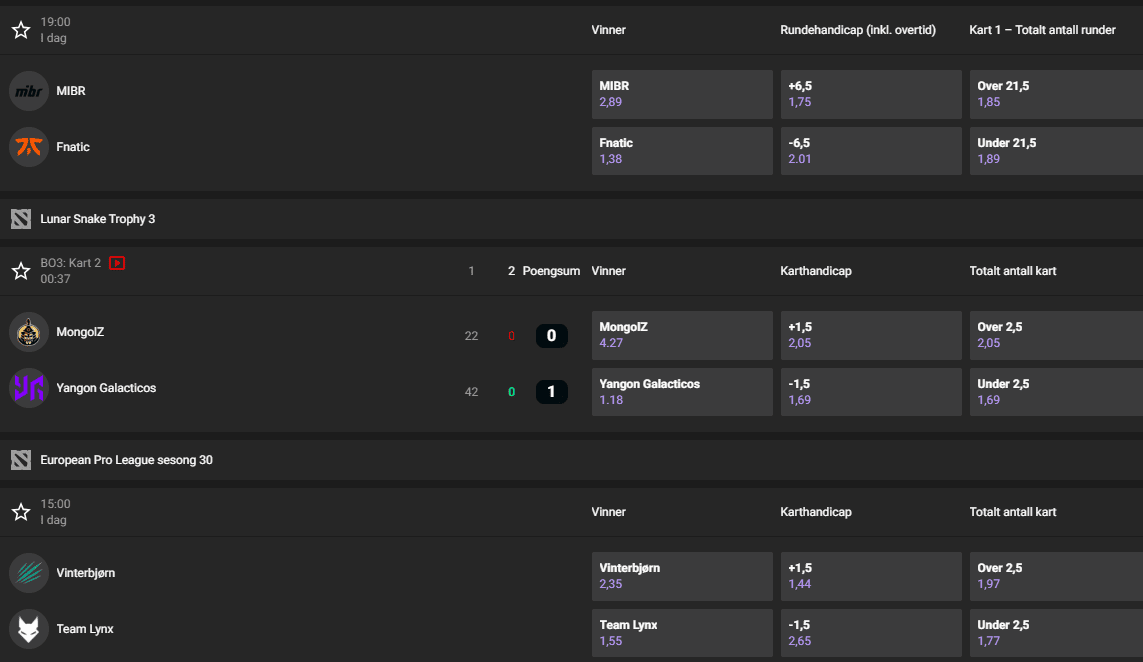Viewport: 1143px width, 662px height.
Task: Click the Dota icon beside European Pro League
Action: coord(21,460)
